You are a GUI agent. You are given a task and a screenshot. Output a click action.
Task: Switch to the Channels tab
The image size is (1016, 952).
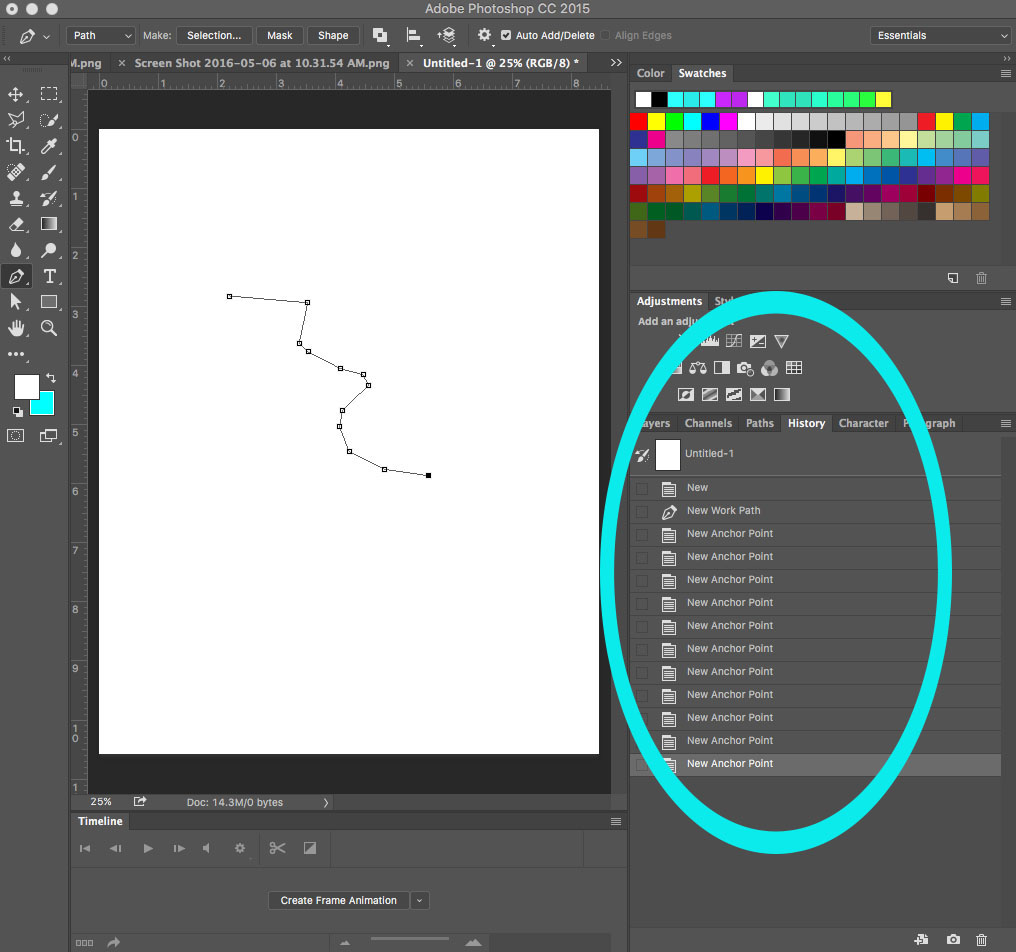pos(708,423)
